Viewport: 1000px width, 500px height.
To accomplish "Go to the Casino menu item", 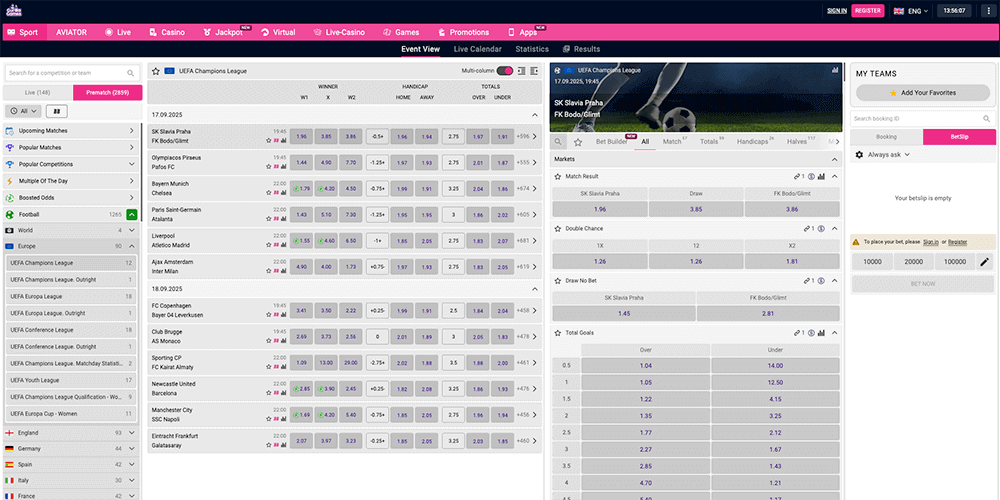I will [x=167, y=32].
